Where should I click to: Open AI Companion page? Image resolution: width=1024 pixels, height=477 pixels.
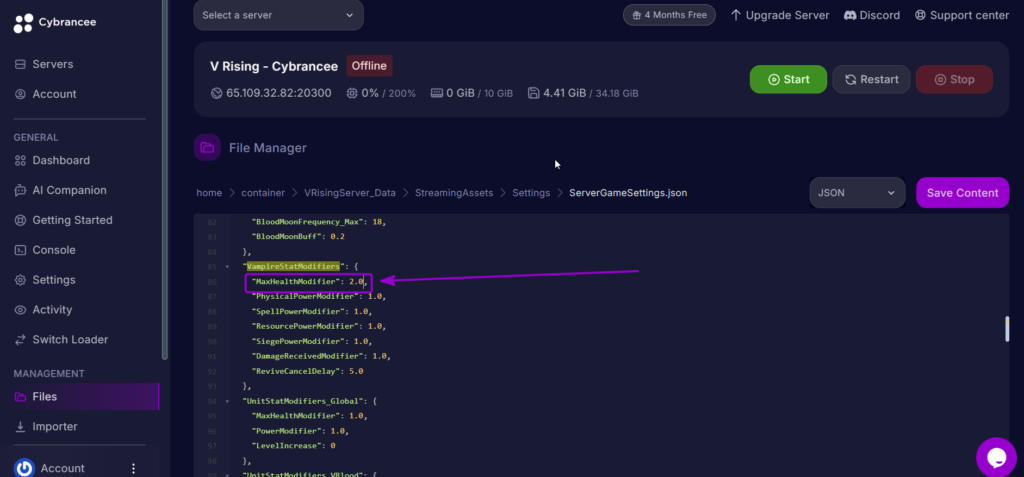click(x=69, y=190)
